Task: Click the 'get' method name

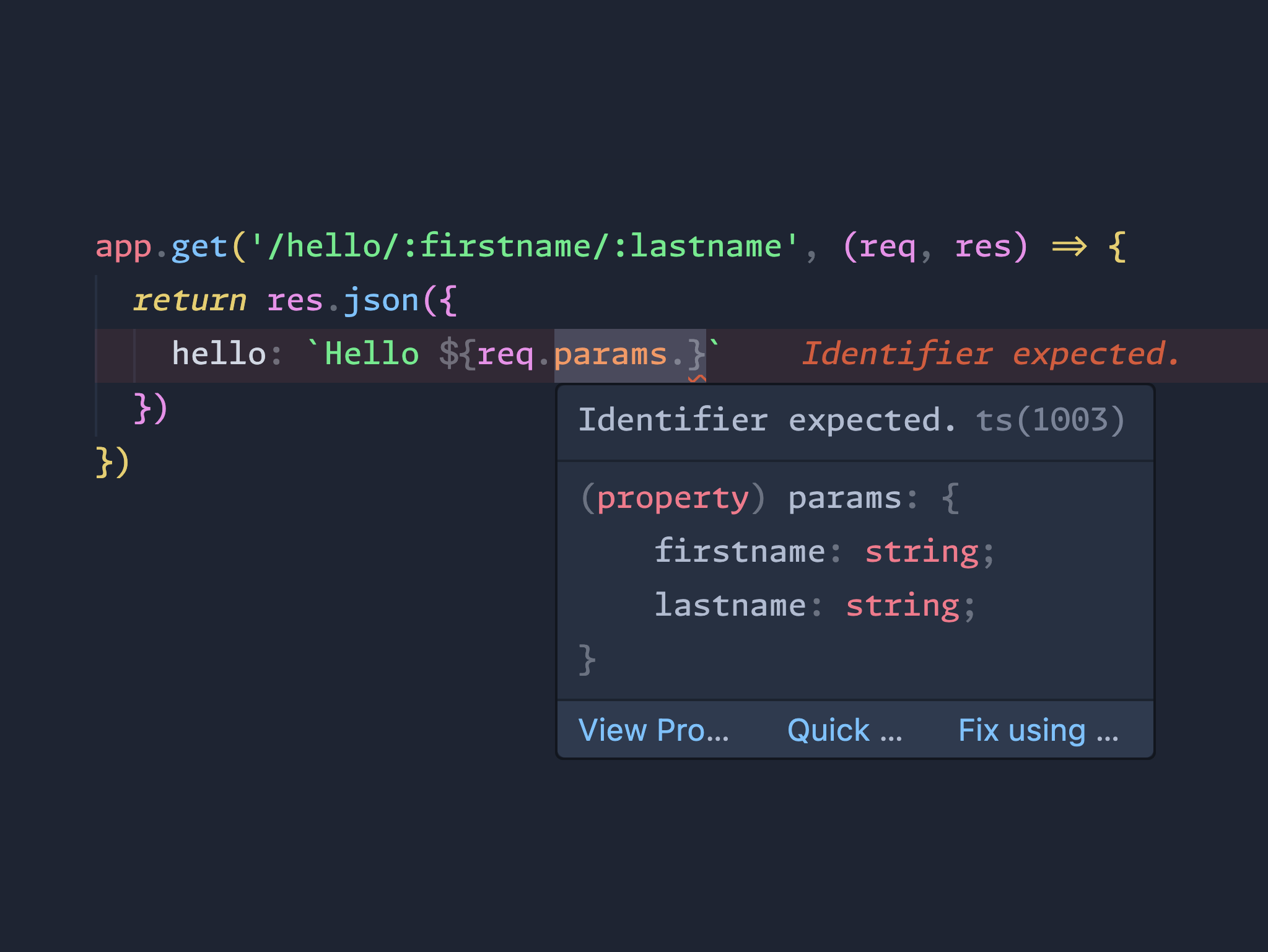Action: (199, 247)
